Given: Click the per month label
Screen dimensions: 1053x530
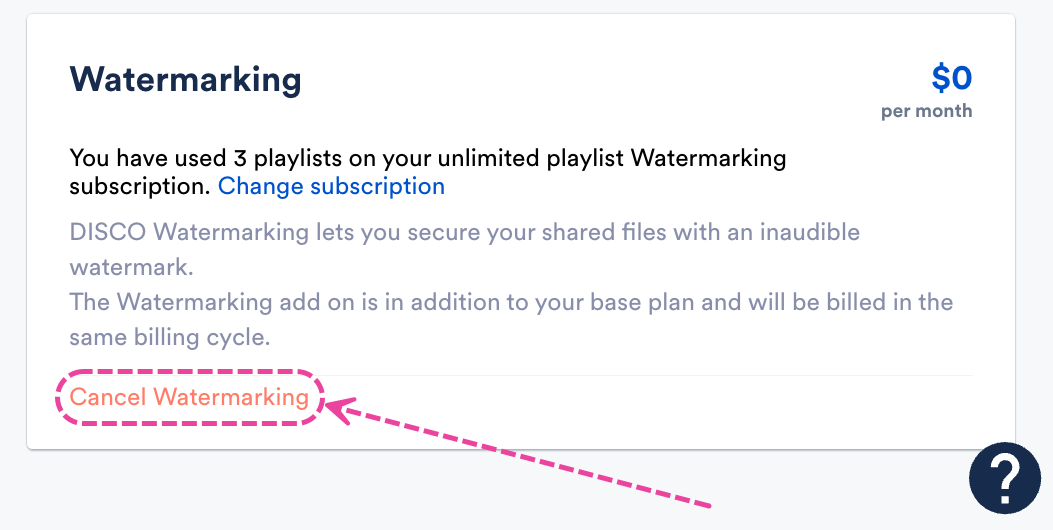Looking at the screenshot, I should pos(926,111).
